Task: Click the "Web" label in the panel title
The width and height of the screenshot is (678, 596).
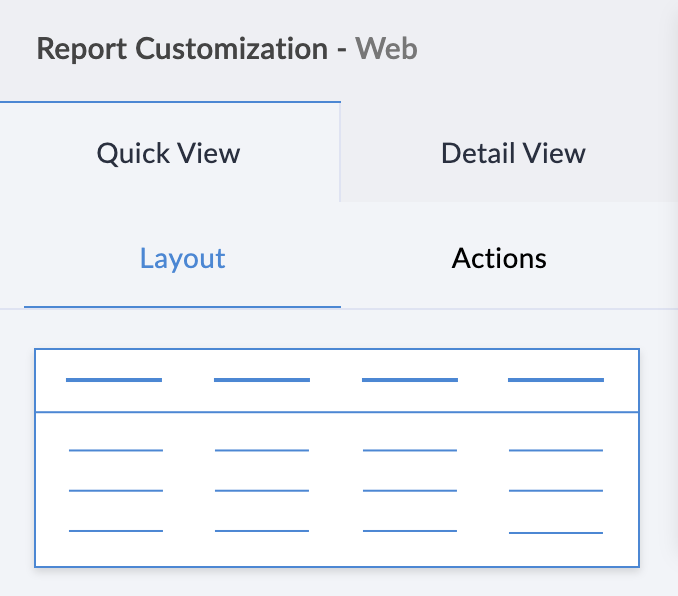Action: [387, 48]
